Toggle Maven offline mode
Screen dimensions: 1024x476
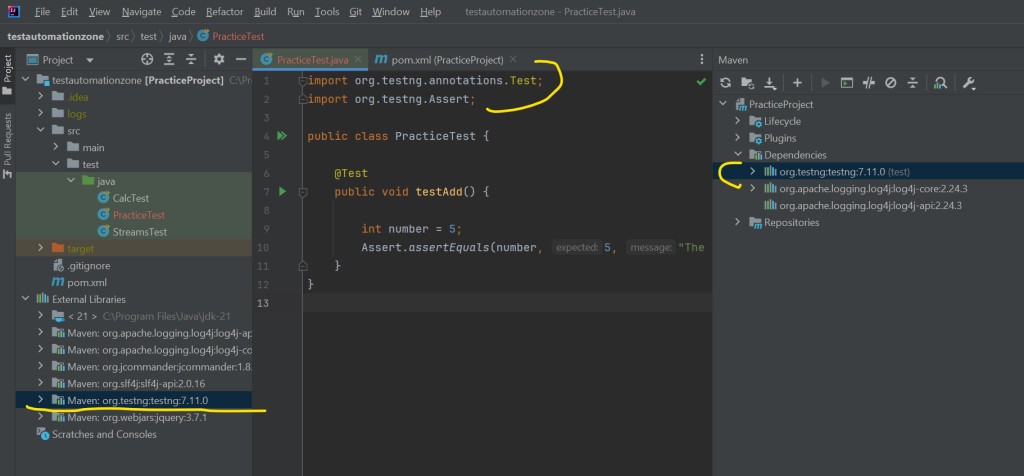[868, 83]
